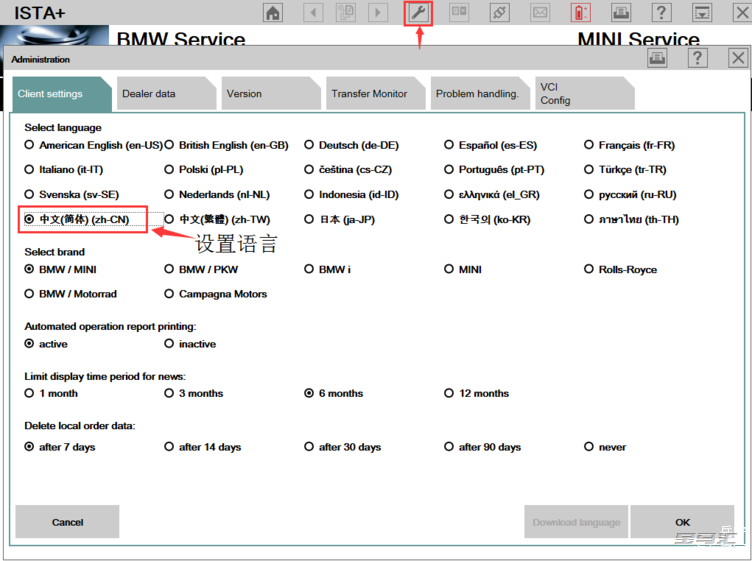Open help in the main ISTA+ toolbar
752x561 pixels.
coord(661,12)
